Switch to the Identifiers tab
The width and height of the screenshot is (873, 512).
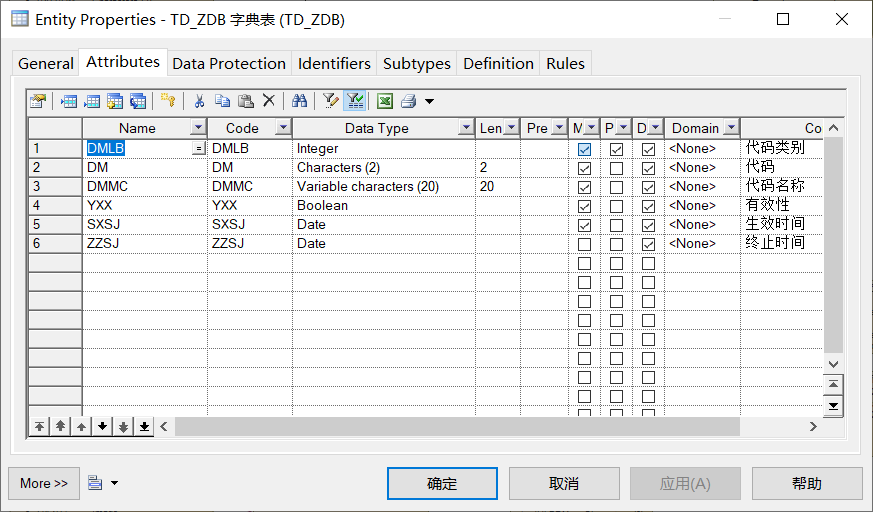tap(334, 63)
